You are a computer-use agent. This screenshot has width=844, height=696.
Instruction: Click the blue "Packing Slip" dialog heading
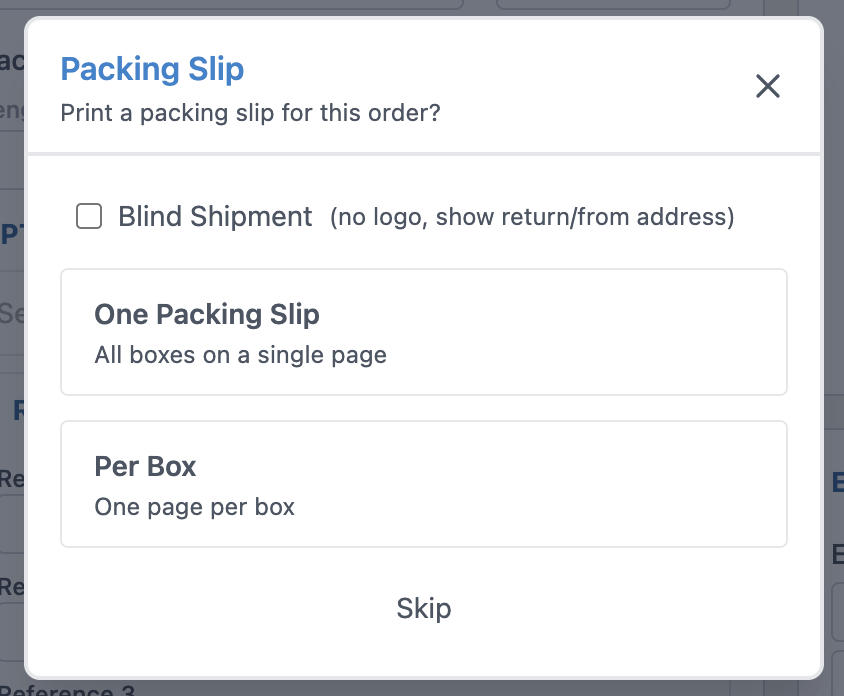[152, 69]
